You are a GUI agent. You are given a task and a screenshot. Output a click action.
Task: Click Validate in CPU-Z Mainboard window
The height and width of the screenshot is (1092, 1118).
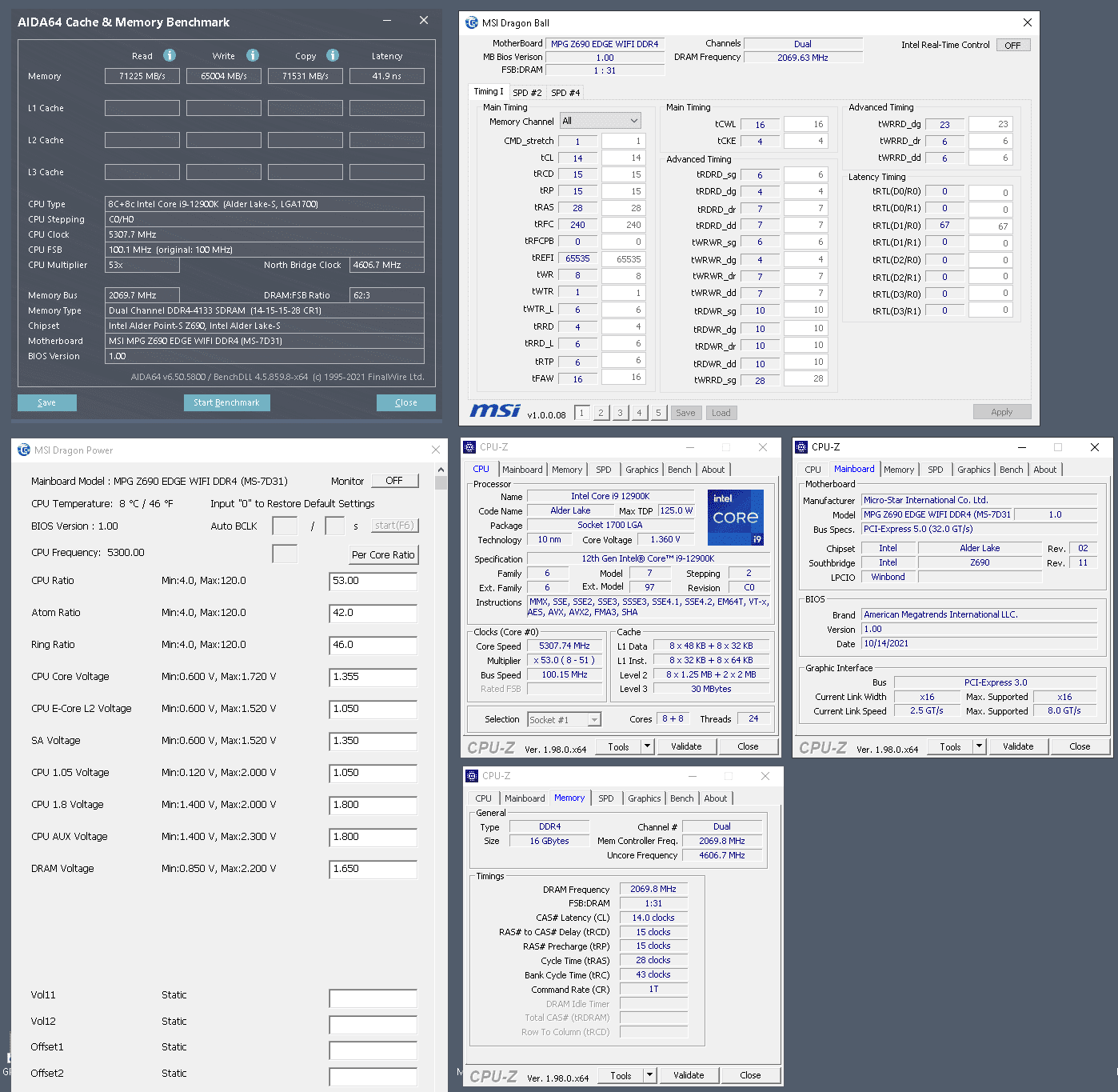[1018, 746]
